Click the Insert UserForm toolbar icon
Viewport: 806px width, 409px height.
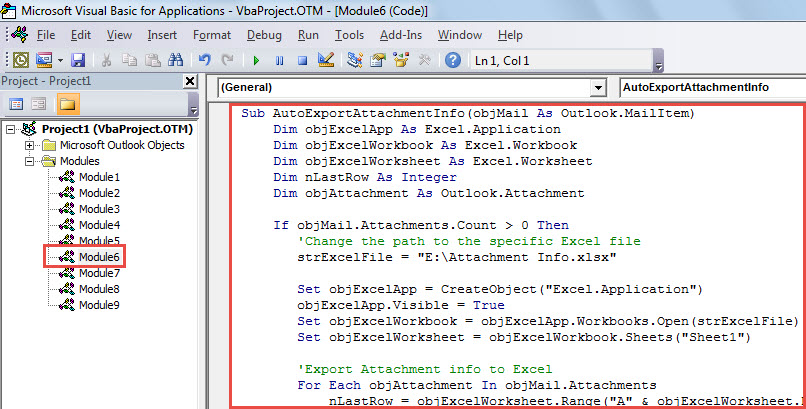[x=44, y=60]
